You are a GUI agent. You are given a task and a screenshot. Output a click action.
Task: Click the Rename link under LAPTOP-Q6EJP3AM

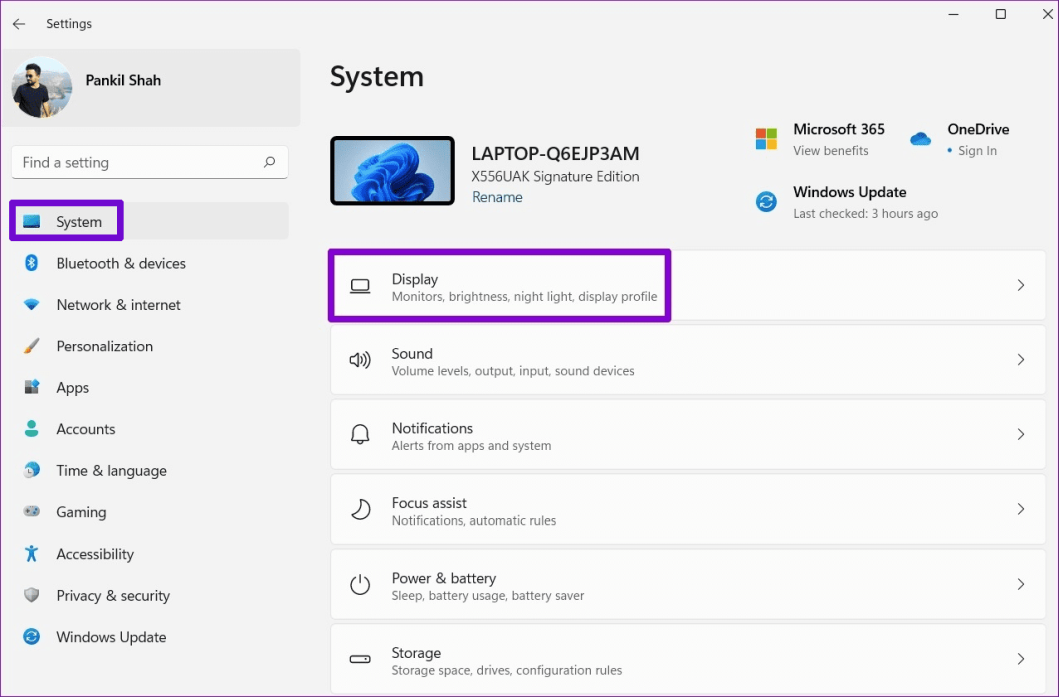click(497, 197)
